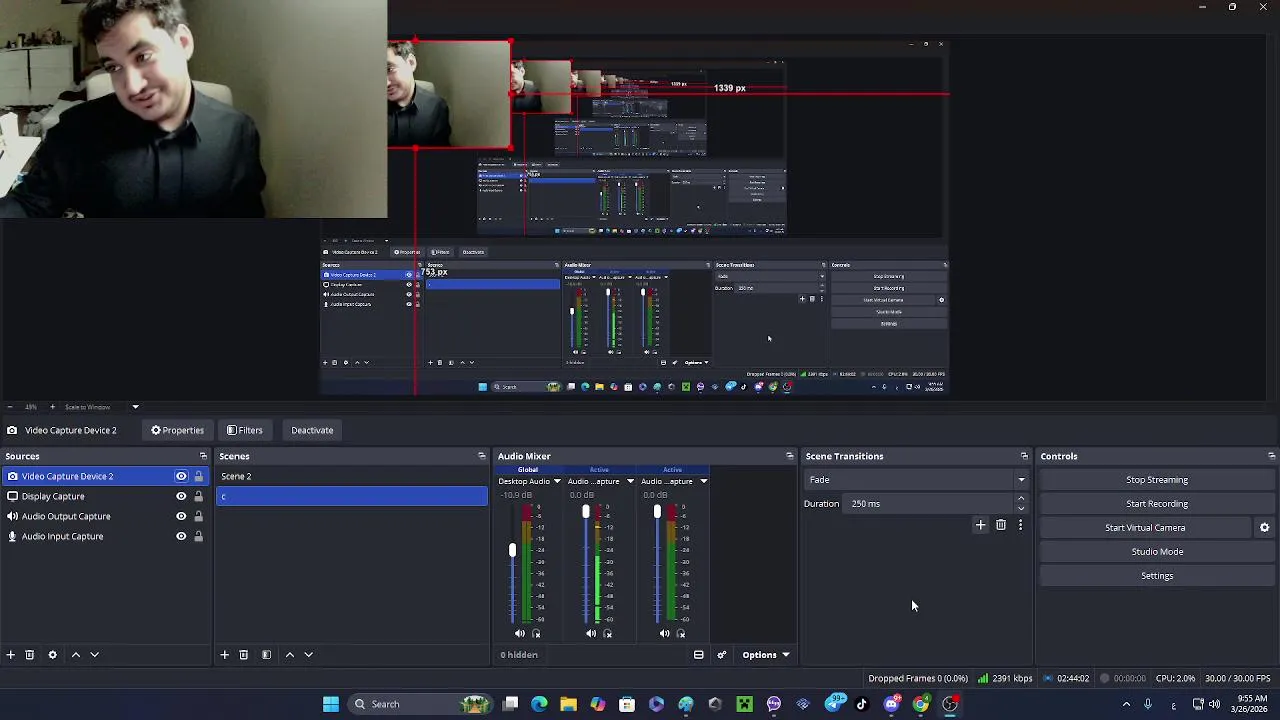Image resolution: width=1280 pixels, height=720 pixels.
Task: Click Desktop Audio volume slider handle
Action: click(x=512, y=550)
